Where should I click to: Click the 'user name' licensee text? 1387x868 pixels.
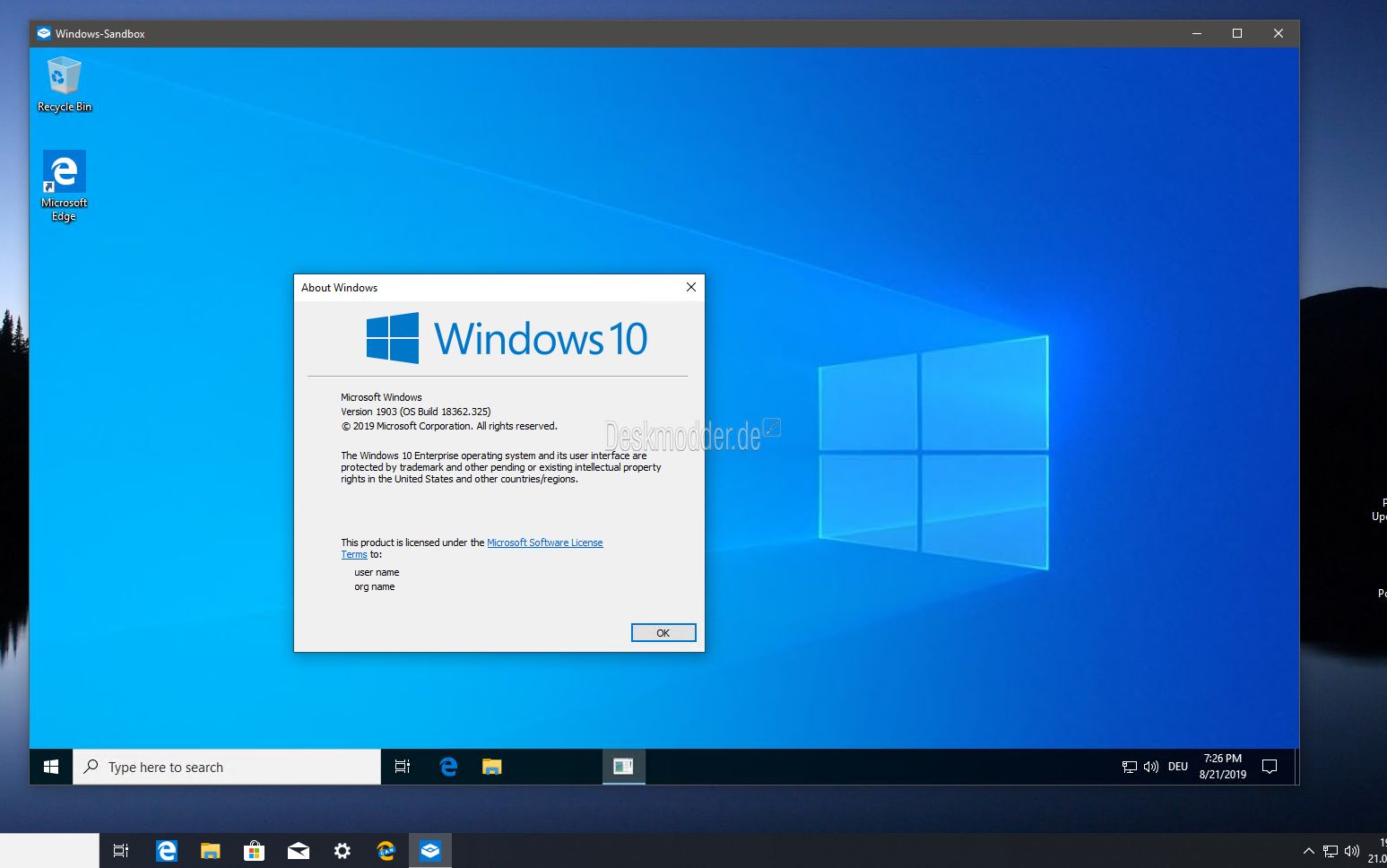377,572
